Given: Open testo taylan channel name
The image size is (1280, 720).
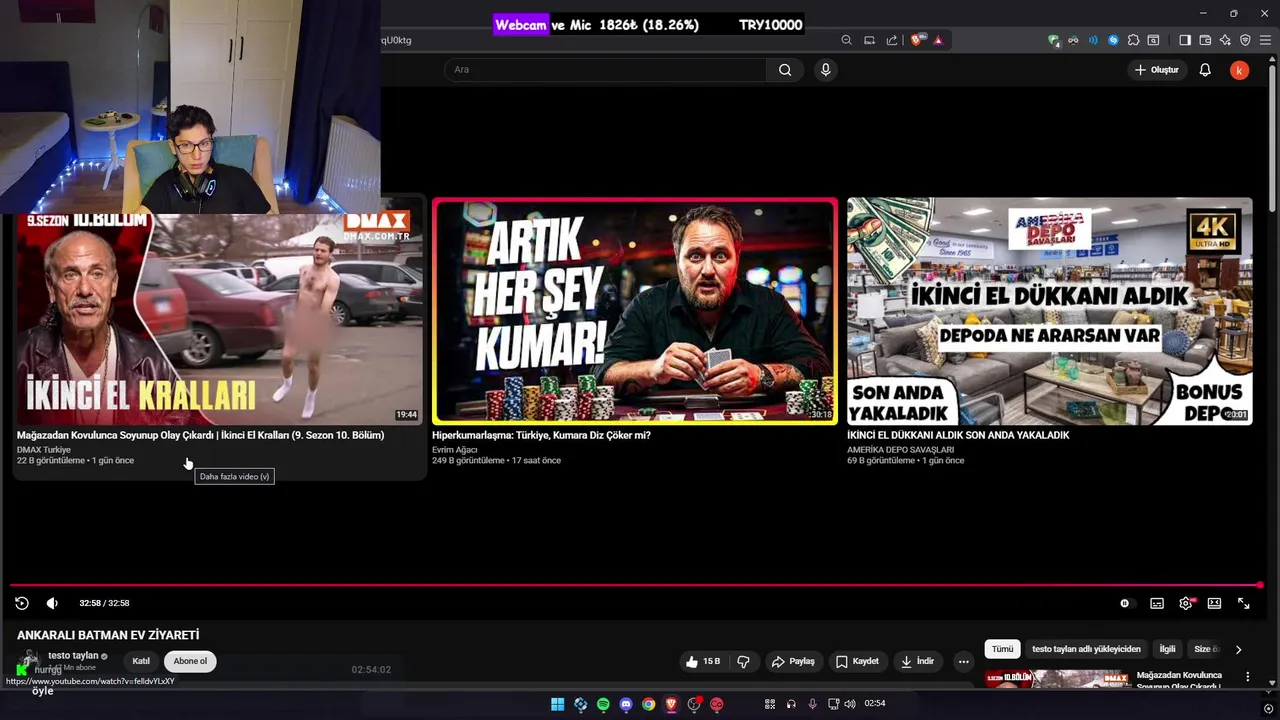Looking at the screenshot, I should [x=73, y=656].
